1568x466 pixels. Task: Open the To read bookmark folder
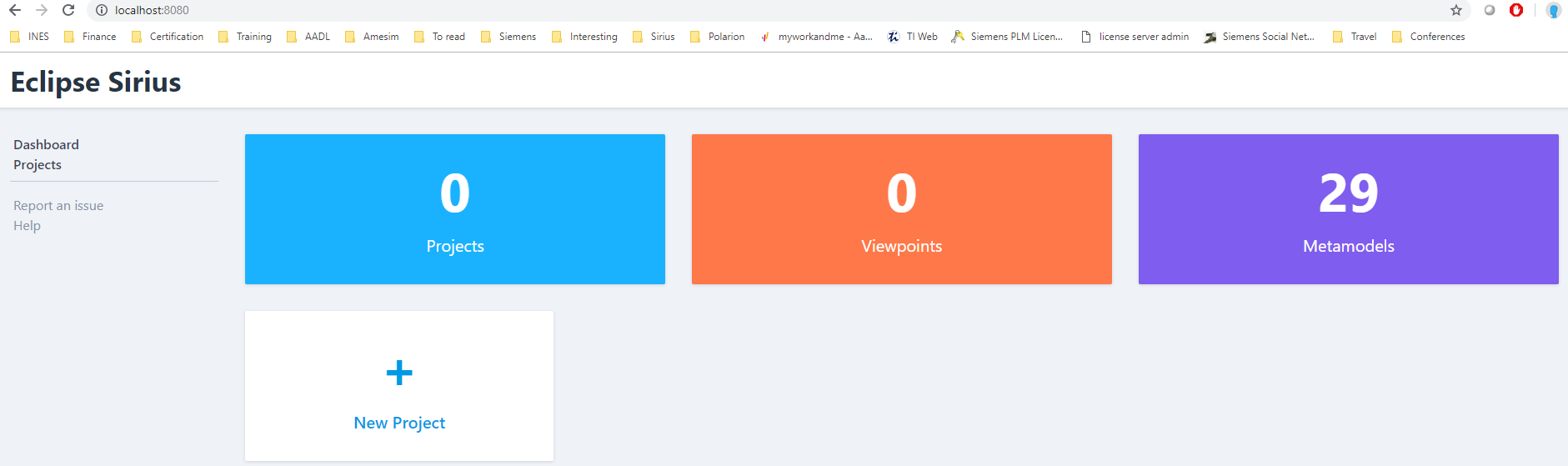tap(440, 37)
